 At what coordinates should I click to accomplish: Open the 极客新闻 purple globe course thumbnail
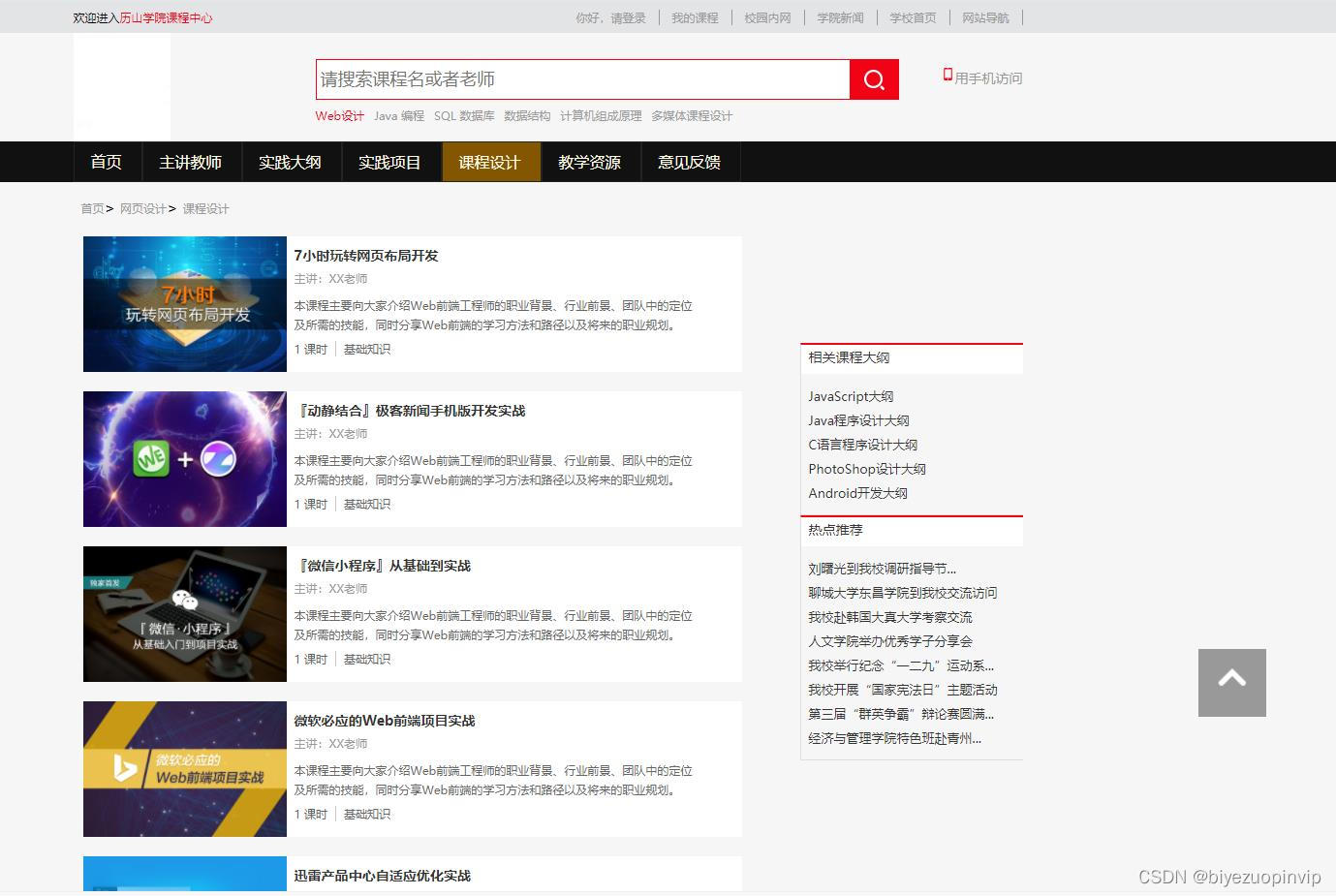185,459
